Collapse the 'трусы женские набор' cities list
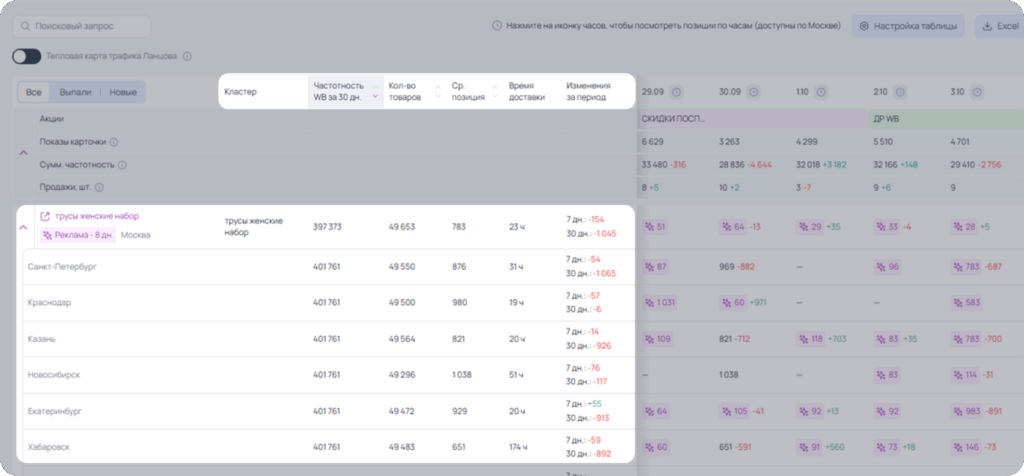The image size is (1024, 476). point(24,227)
